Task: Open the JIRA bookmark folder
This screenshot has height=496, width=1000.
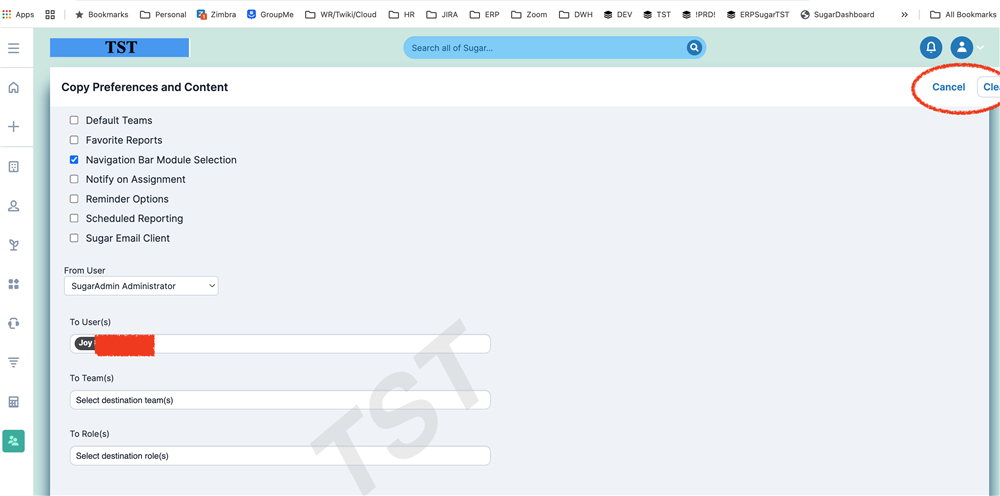Action: point(442,15)
